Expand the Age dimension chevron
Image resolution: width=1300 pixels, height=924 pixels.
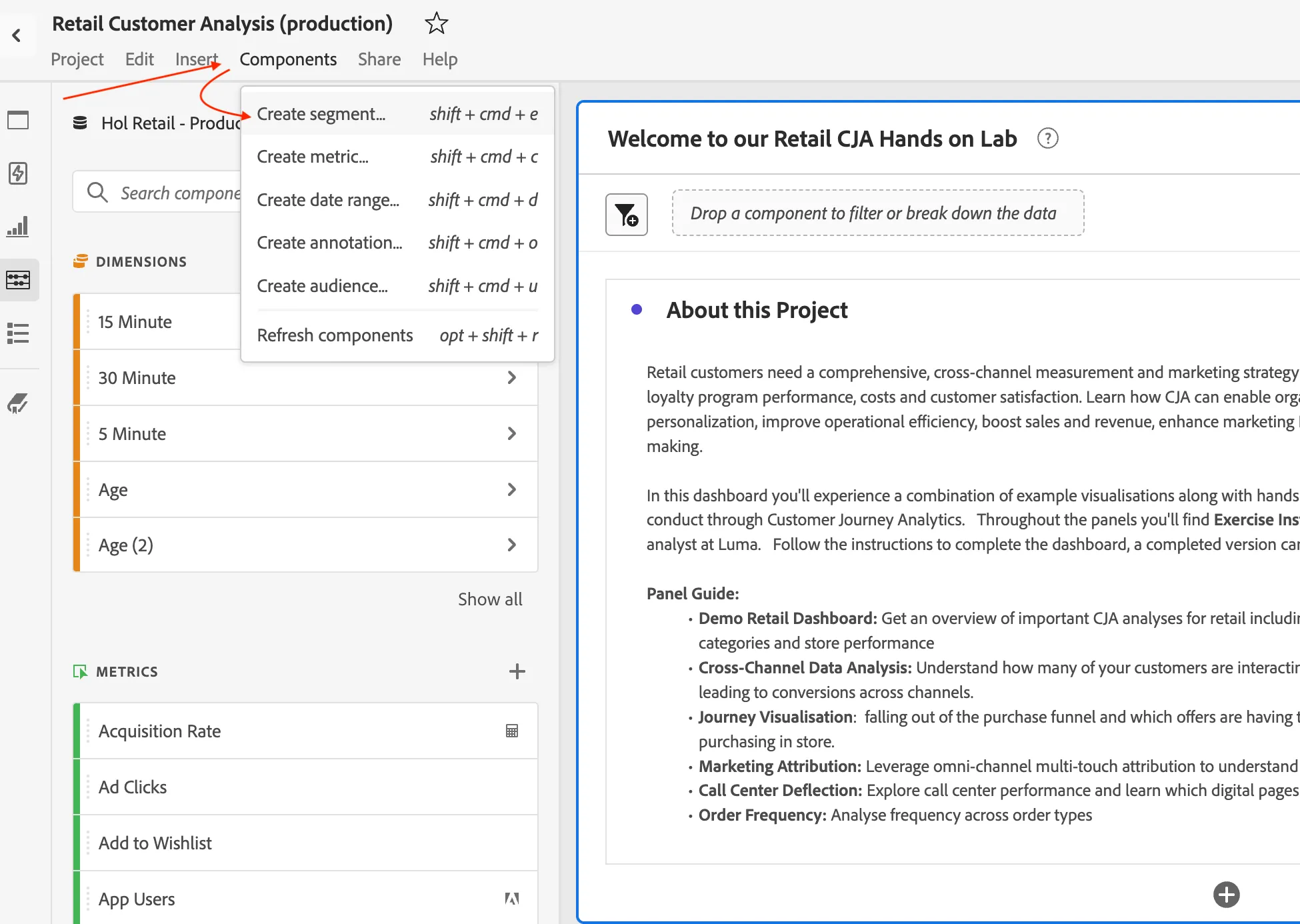pyautogui.click(x=512, y=489)
